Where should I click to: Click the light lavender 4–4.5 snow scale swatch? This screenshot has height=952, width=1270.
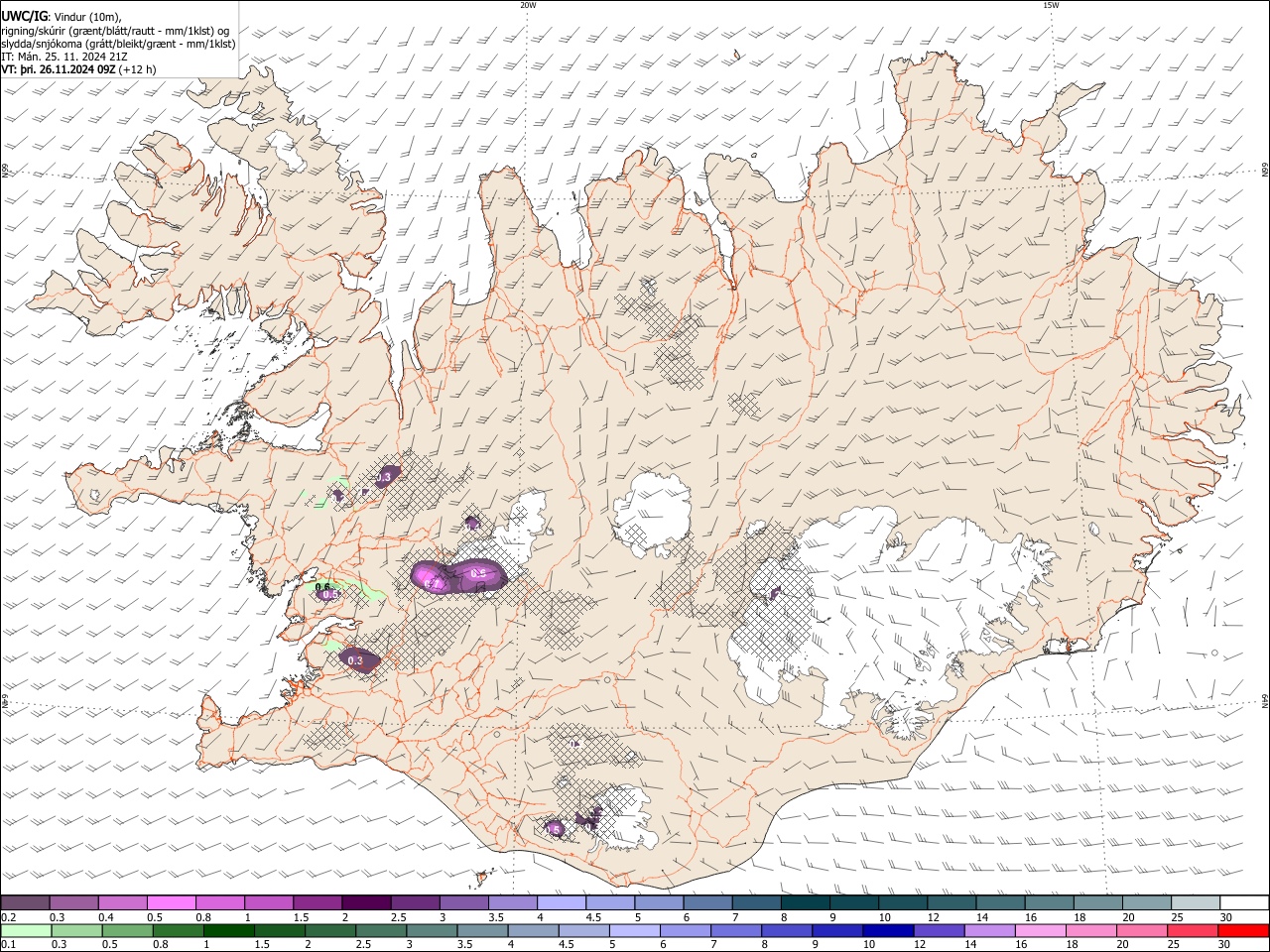click(x=562, y=902)
